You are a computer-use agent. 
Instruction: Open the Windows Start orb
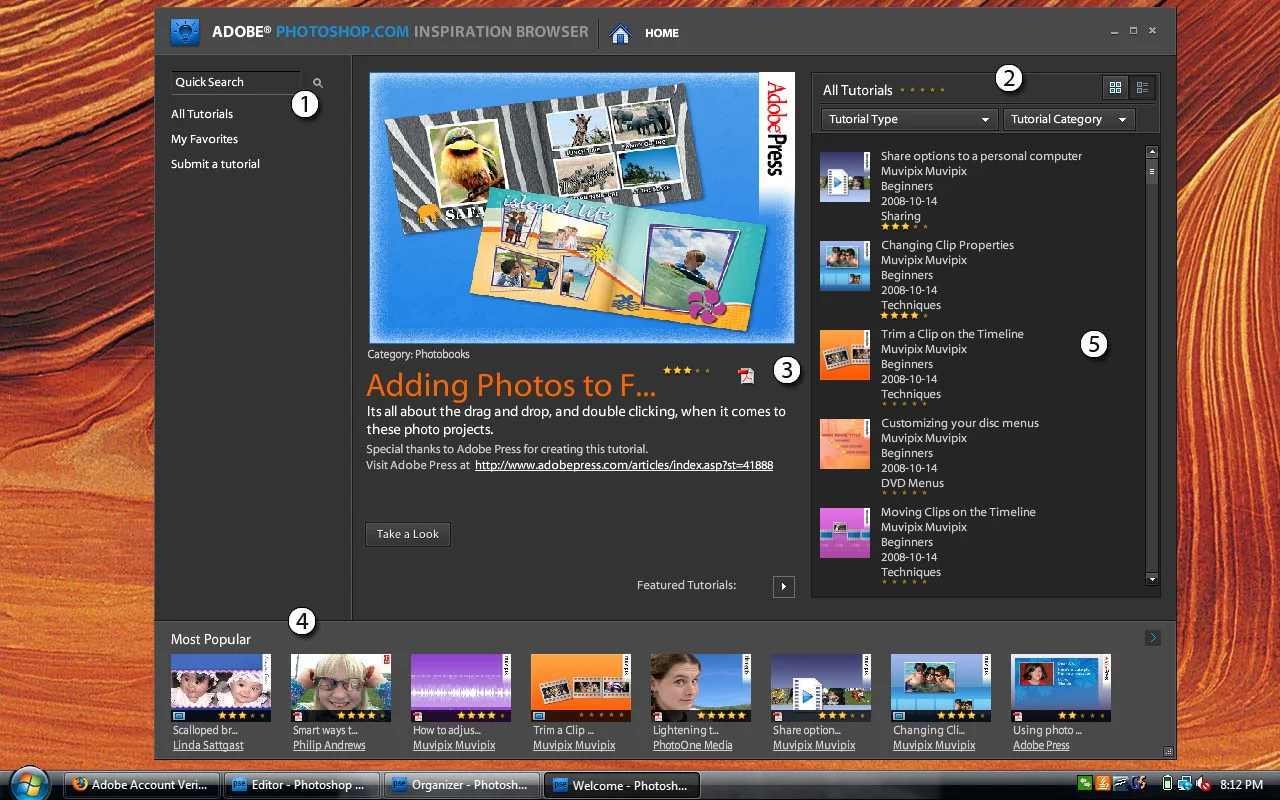click(x=28, y=782)
